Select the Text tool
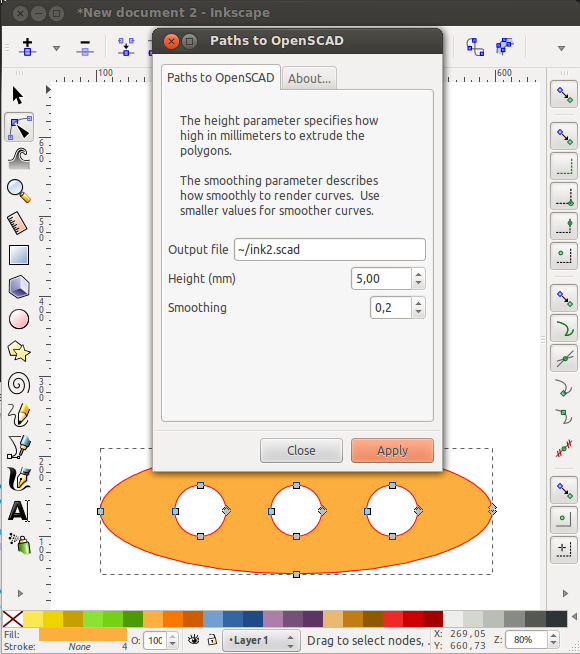This screenshot has height=654, width=580. click(19, 511)
